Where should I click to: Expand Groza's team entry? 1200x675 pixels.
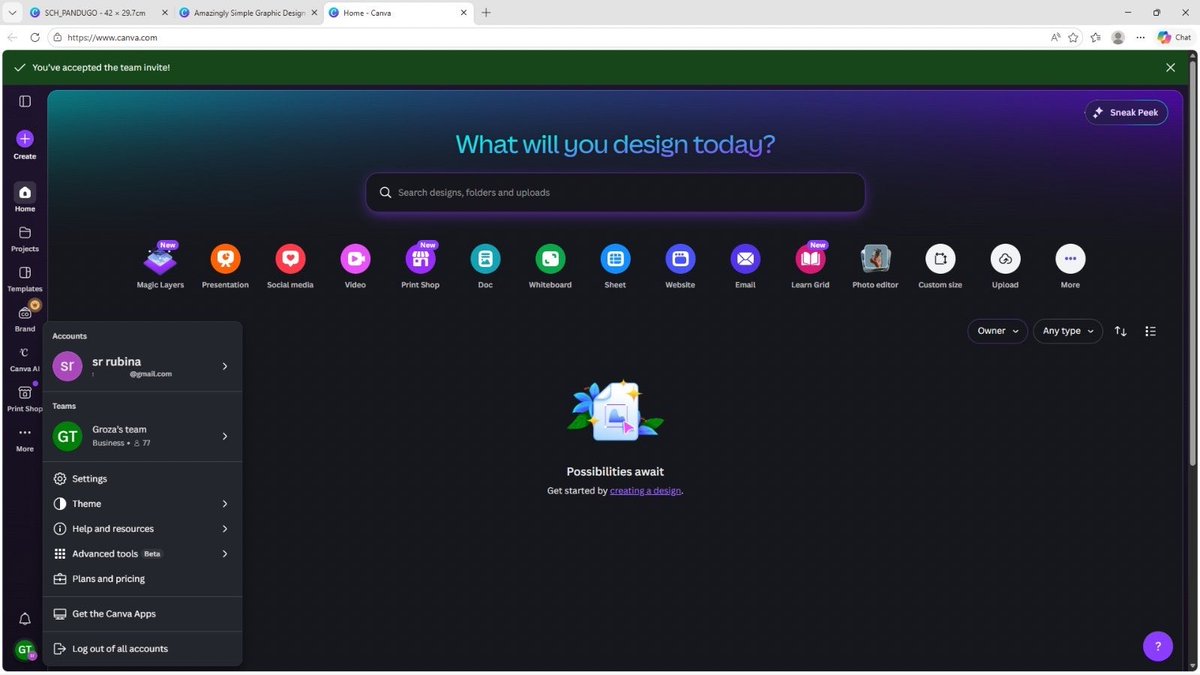tap(142, 436)
